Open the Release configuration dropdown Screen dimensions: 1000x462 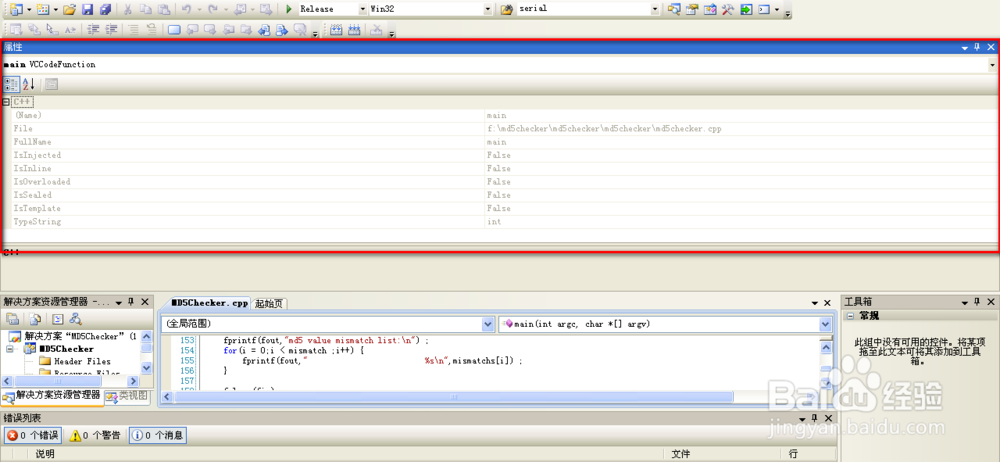(363, 9)
